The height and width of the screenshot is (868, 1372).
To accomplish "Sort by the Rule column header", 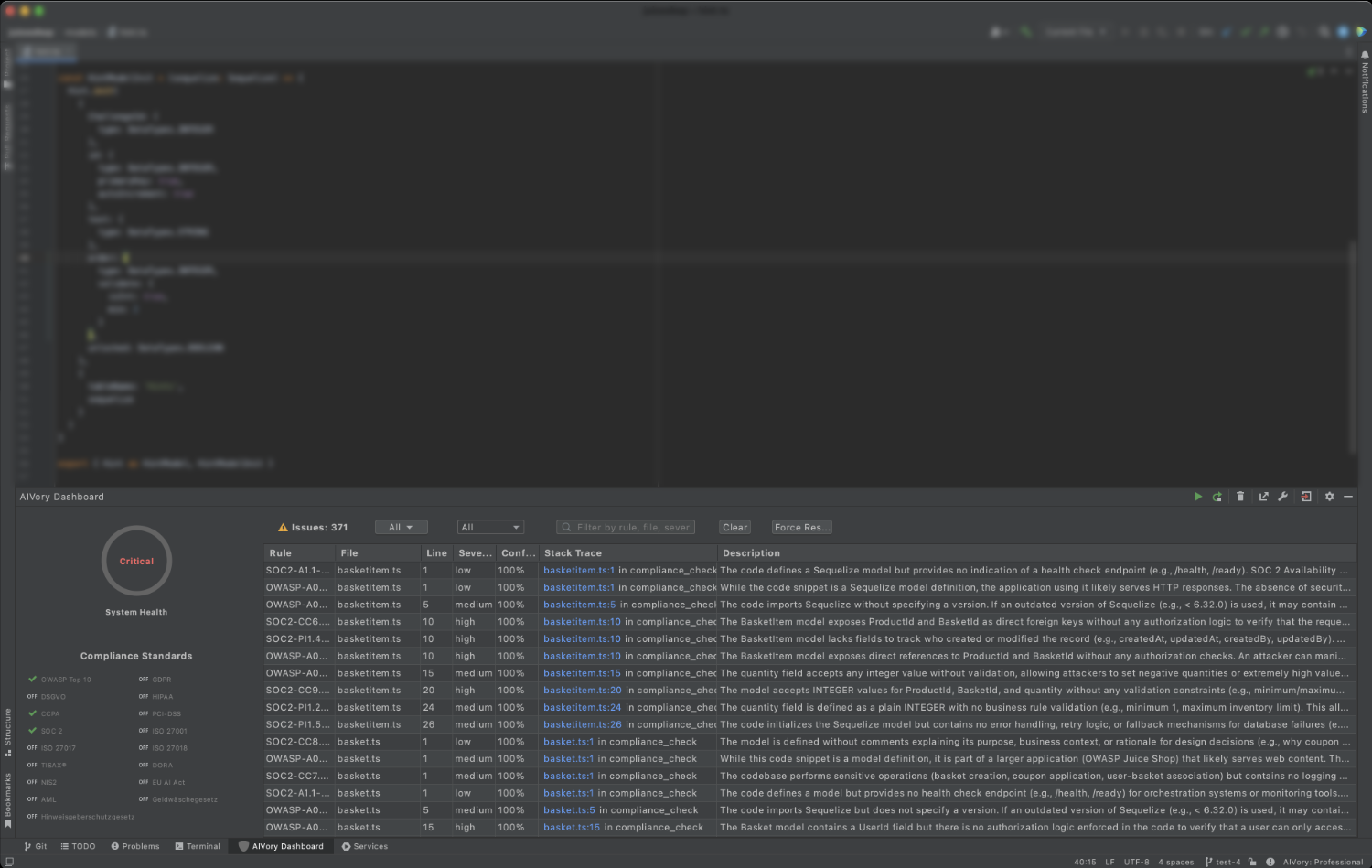I will click(x=300, y=553).
